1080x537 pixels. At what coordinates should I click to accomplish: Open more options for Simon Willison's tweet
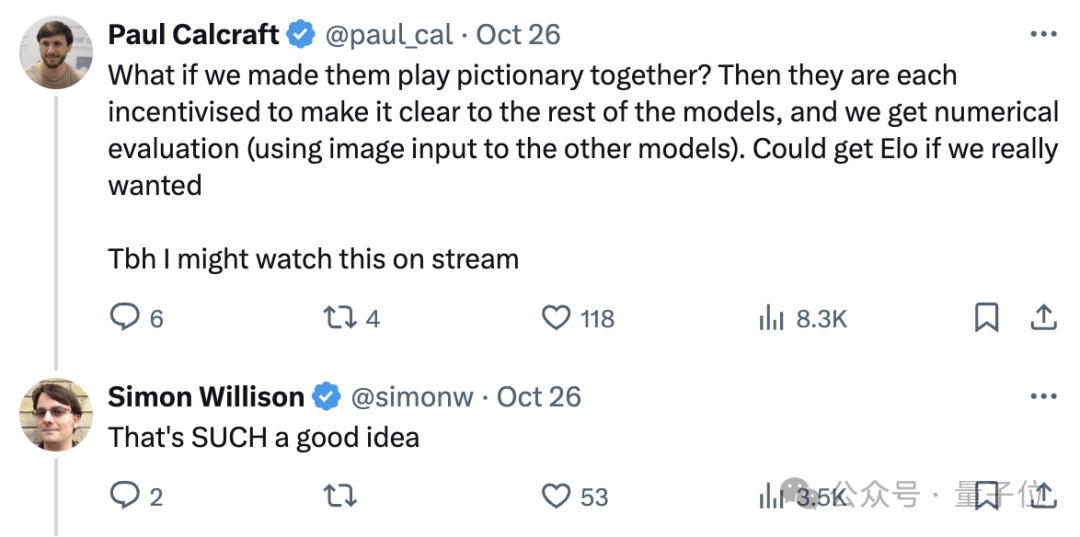point(1043,397)
